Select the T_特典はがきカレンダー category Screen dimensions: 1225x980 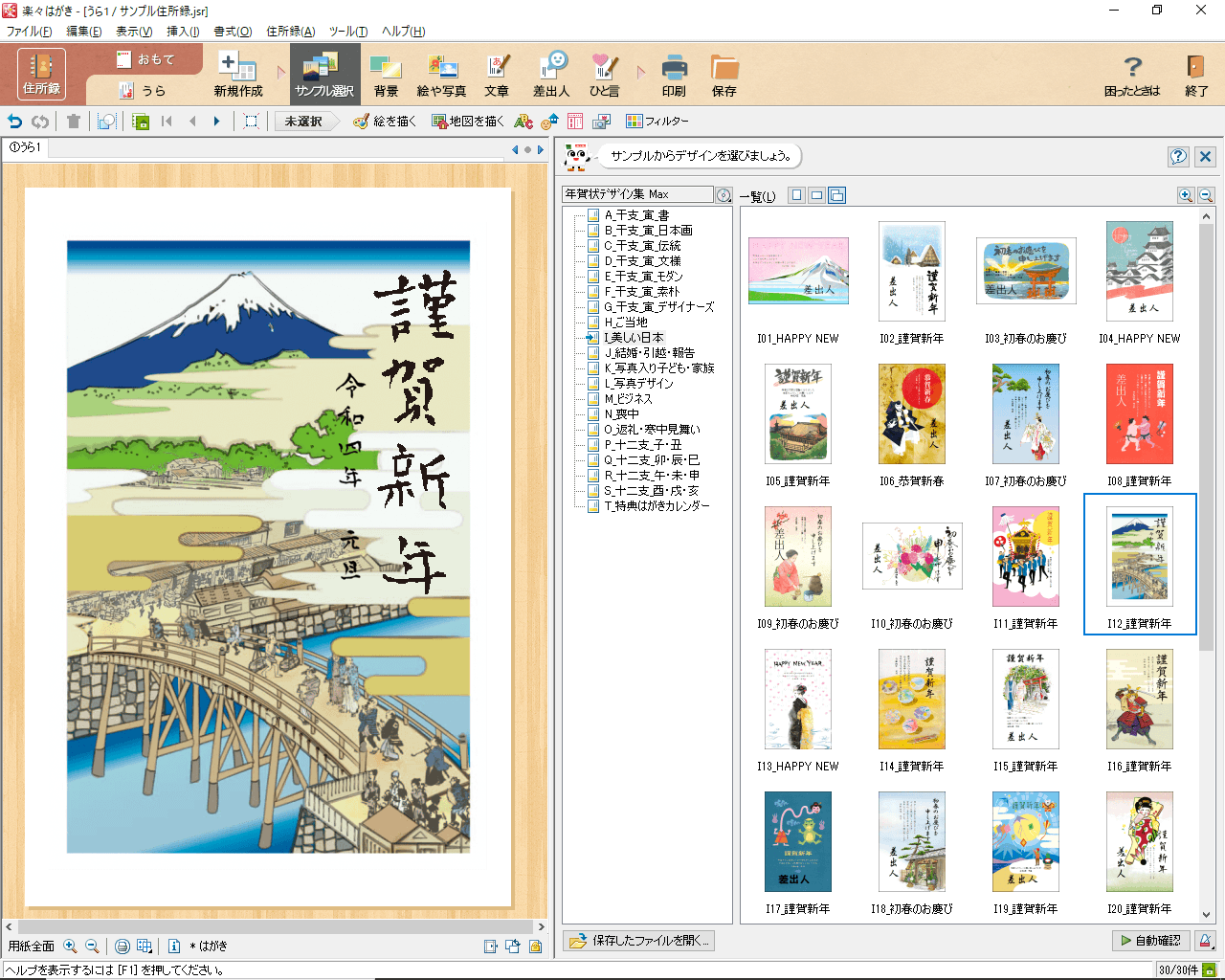[657, 506]
